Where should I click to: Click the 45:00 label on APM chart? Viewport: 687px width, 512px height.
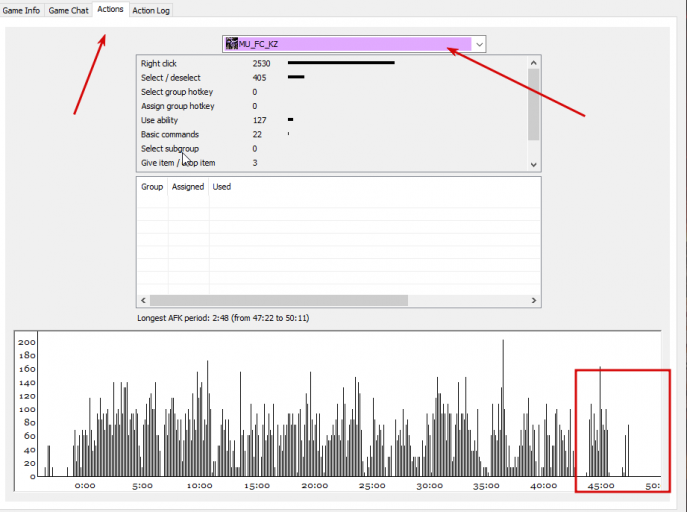(601, 486)
